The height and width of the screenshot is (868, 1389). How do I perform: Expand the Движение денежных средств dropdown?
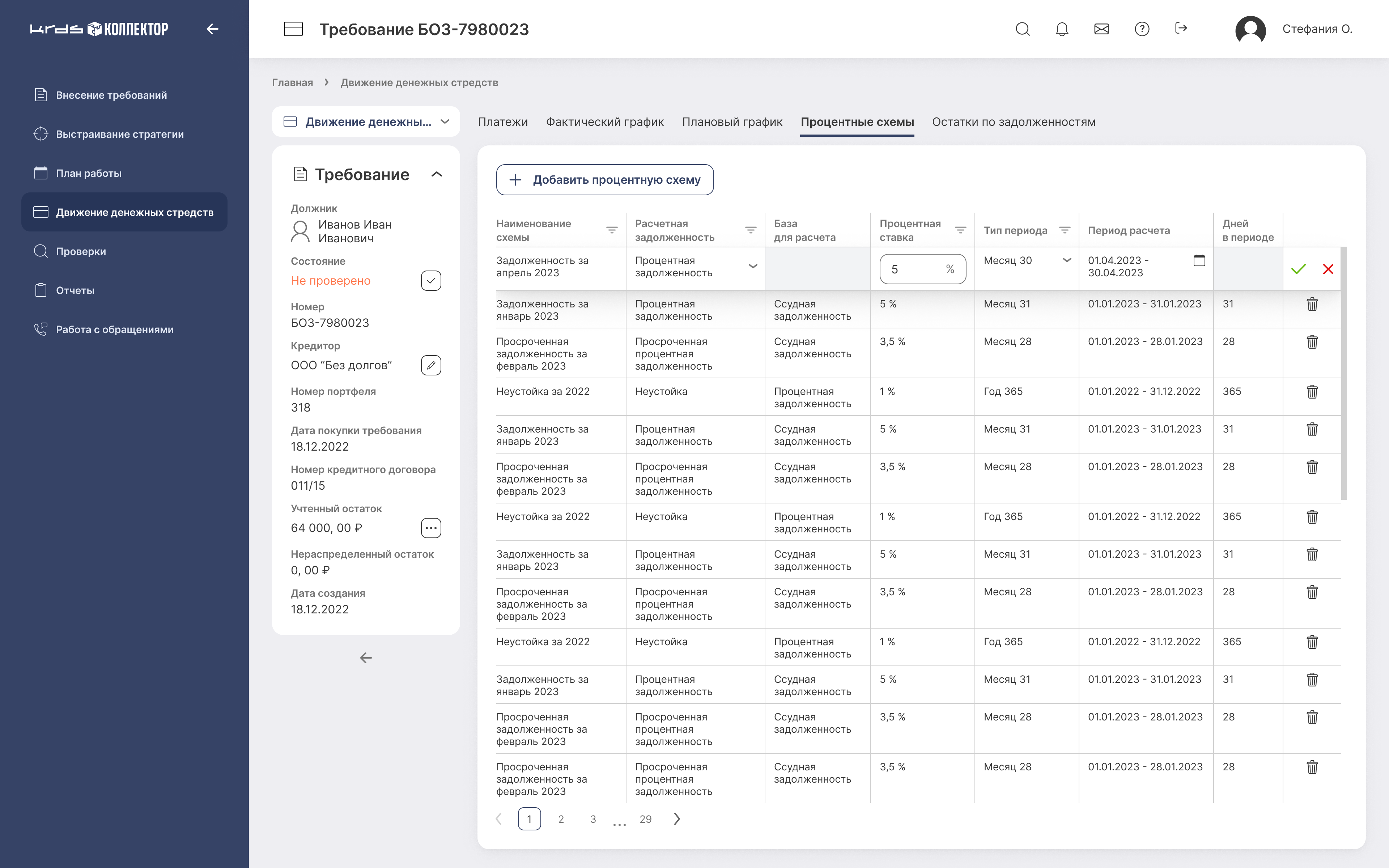coord(445,122)
